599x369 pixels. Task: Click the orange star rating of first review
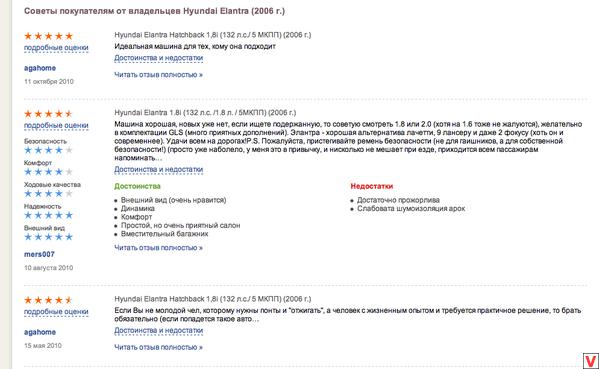pyautogui.click(x=49, y=36)
